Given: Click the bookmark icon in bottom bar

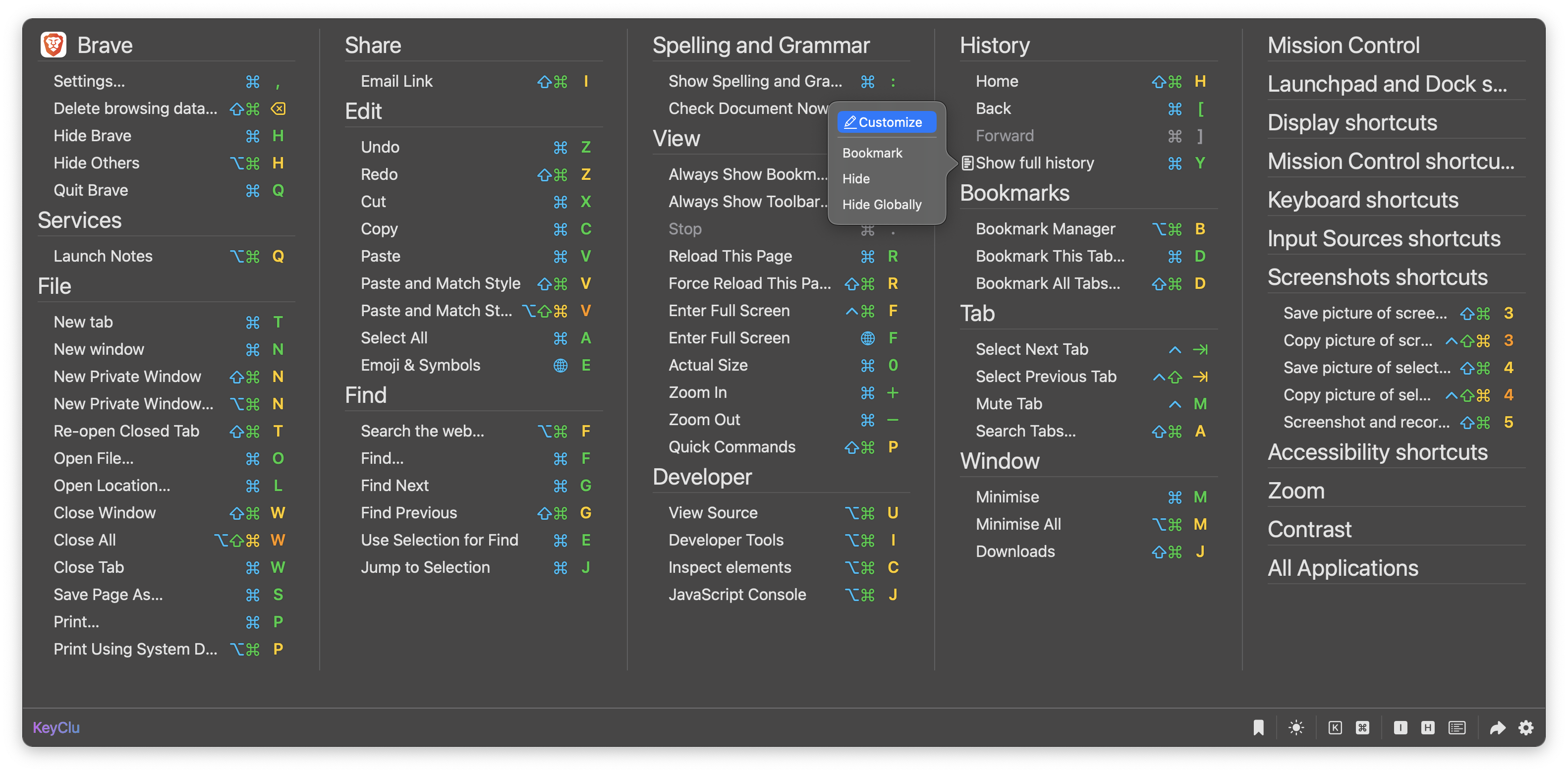Looking at the screenshot, I should coord(1258,727).
